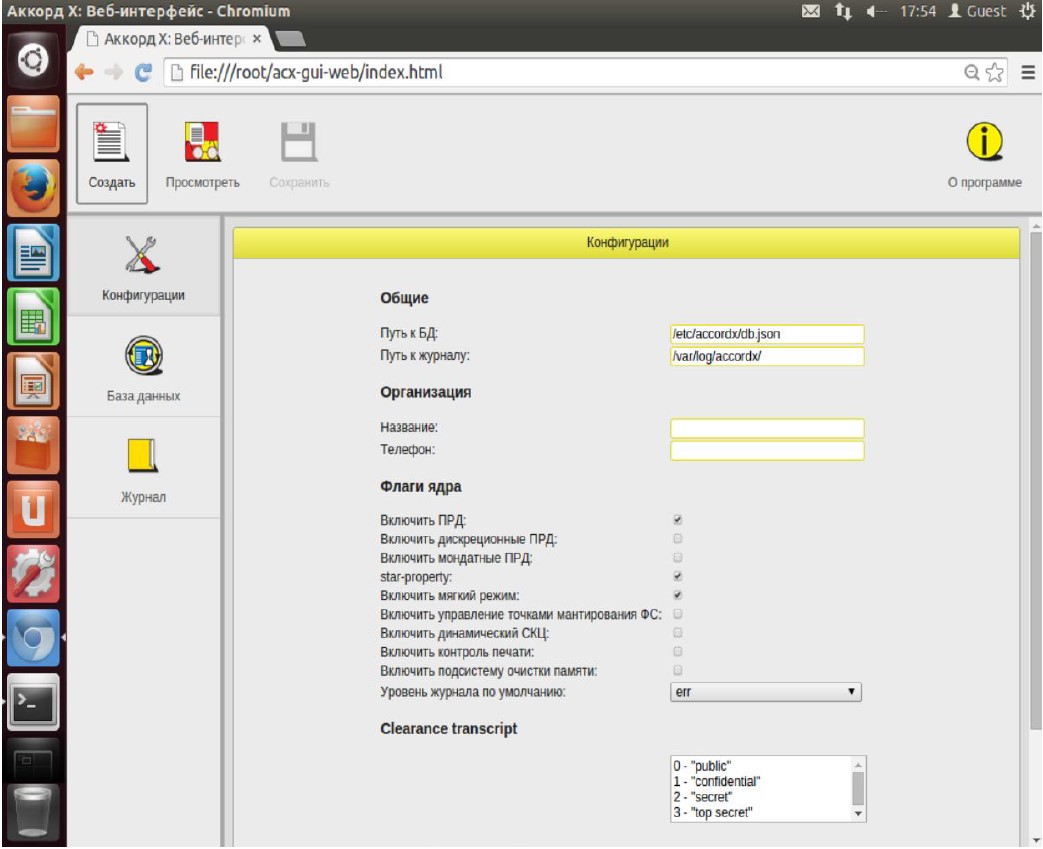Image resolution: width=1043 pixels, height=849 pixels.
Task: Launch LibreOffice Writer from the dock
Action: [33, 253]
